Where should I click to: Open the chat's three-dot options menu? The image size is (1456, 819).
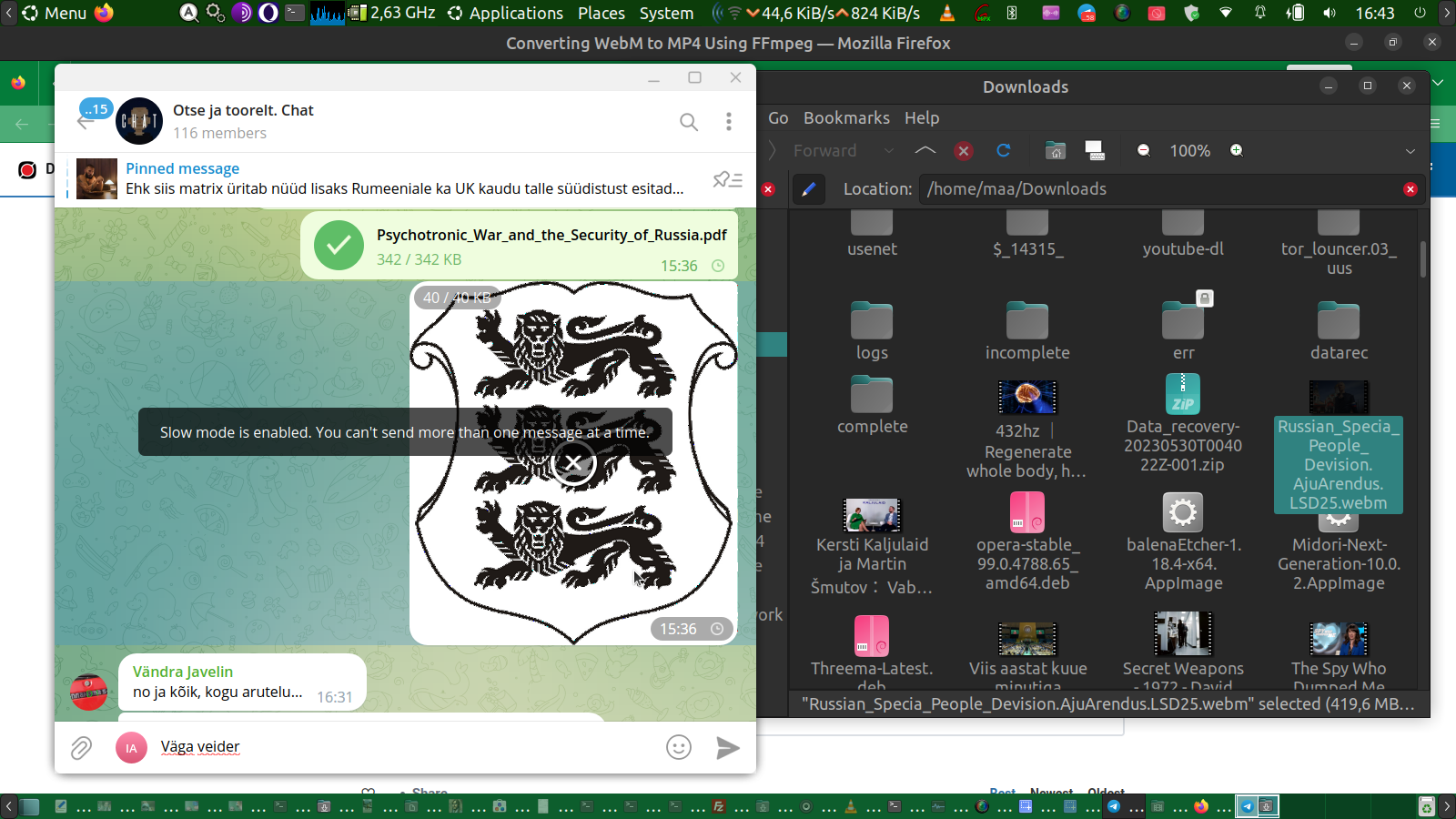tap(728, 122)
